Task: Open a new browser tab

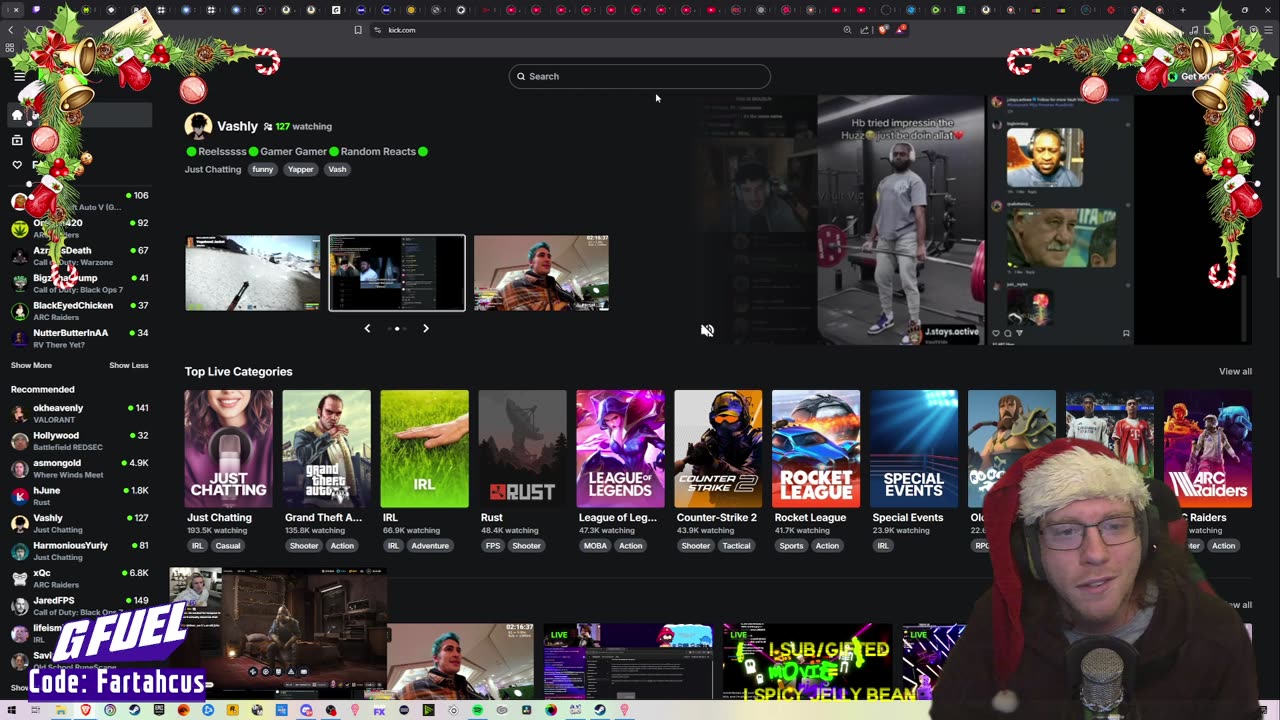Action: [1183, 10]
